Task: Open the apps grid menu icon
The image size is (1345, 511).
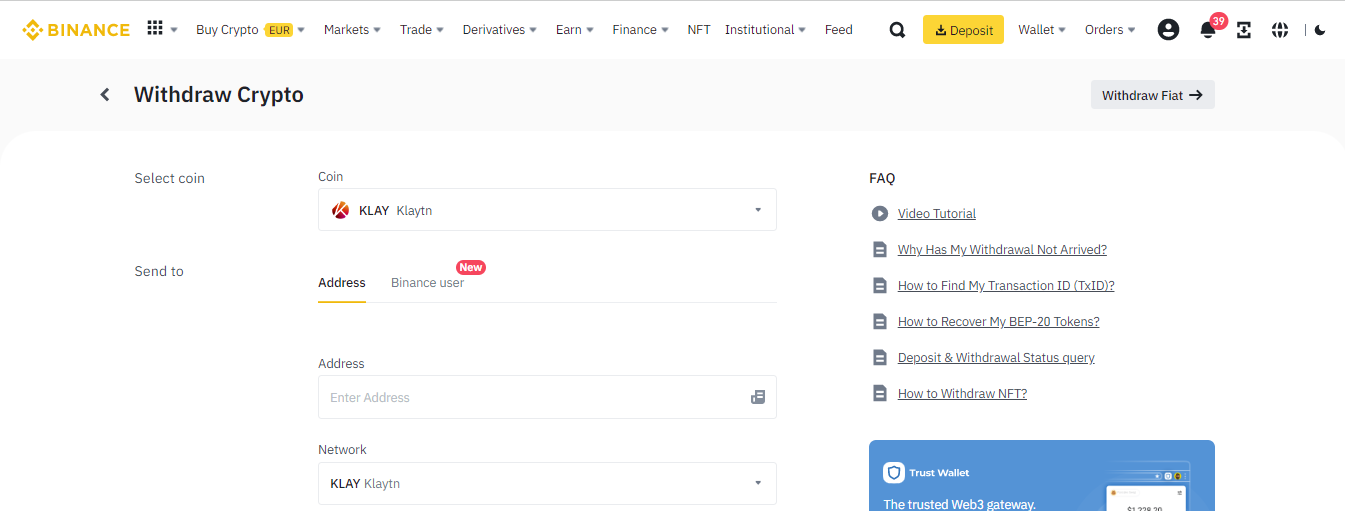Action: click(155, 29)
